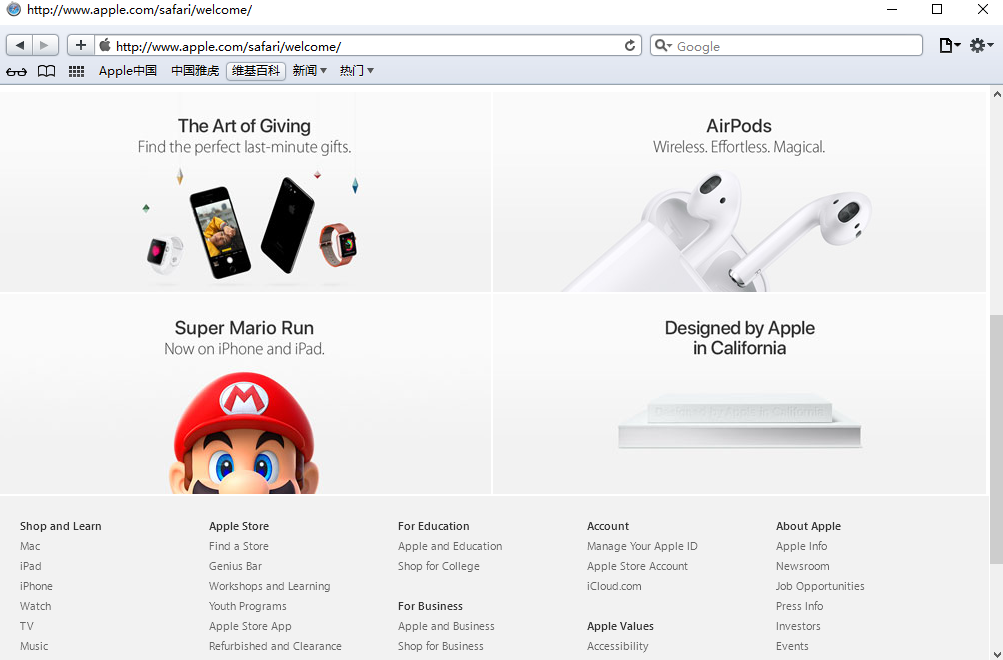Click Investors link
The width and height of the screenshot is (1003, 660).
click(798, 625)
